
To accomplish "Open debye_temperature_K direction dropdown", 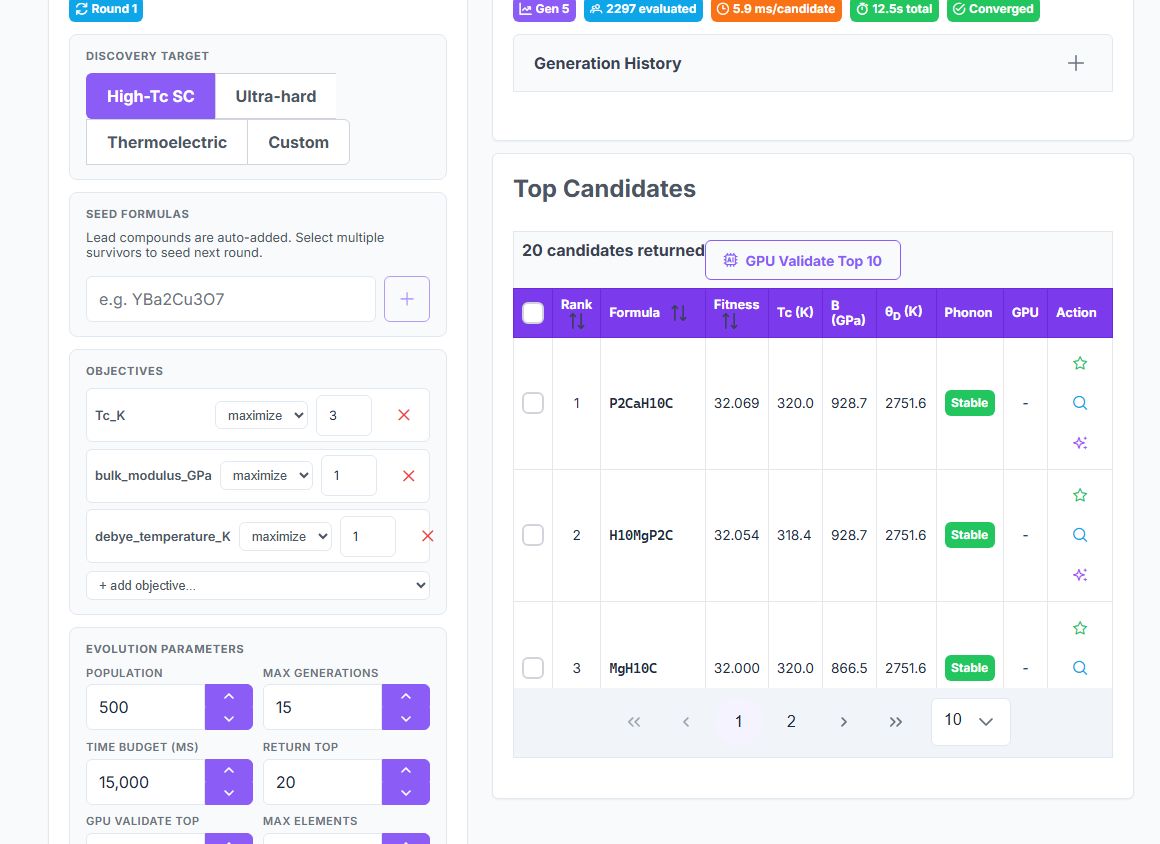I will [286, 536].
